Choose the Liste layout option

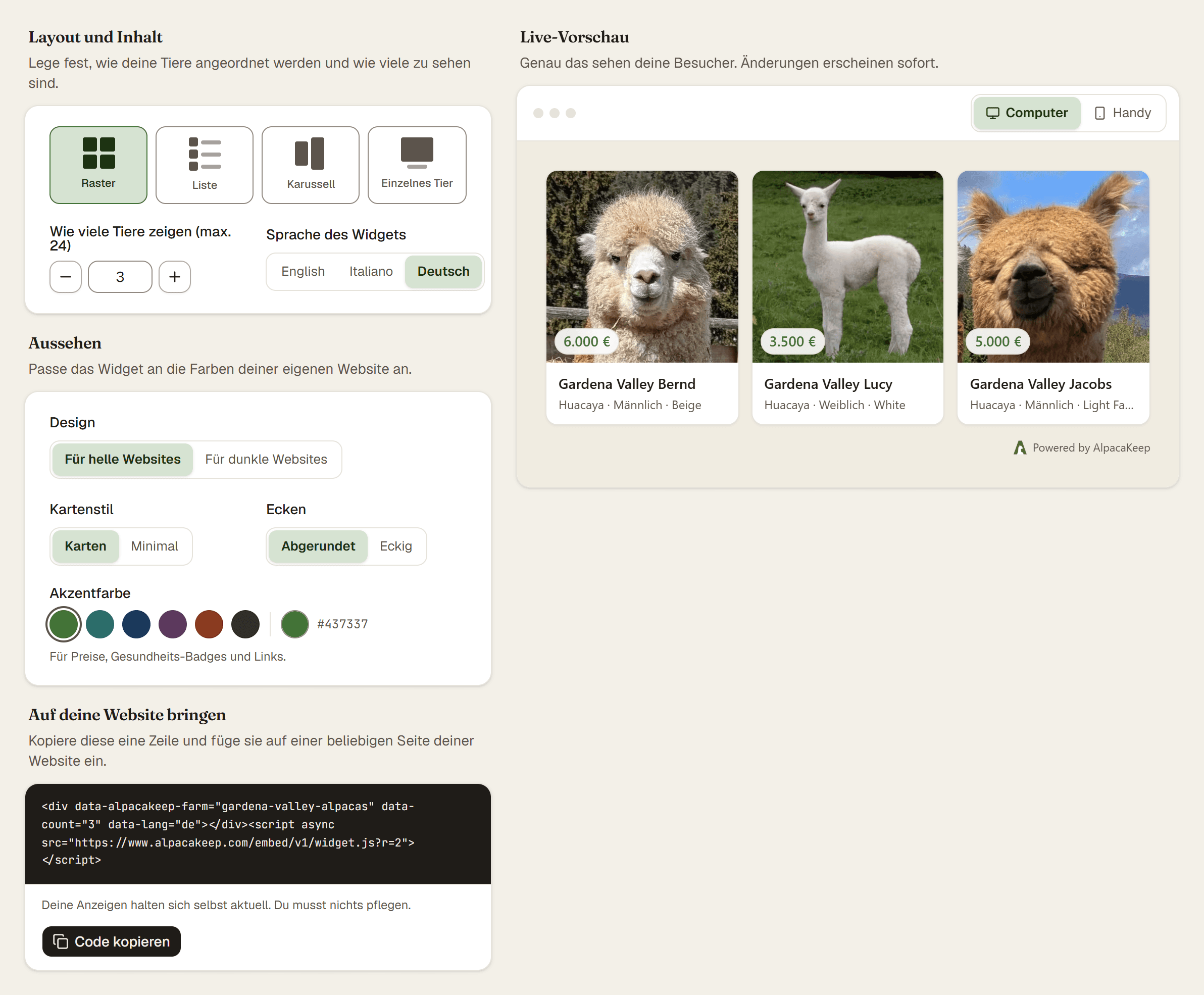[x=204, y=165]
